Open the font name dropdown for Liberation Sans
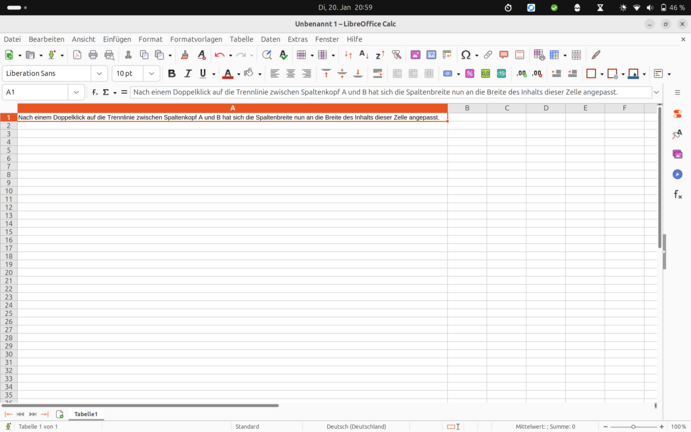 [x=99, y=73]
